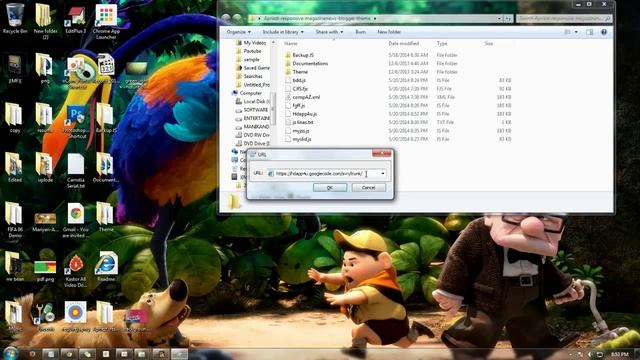The height and width of the screenshot is (360, 640).
Task: Open volume icon in system tray
Action: (590, 354)
